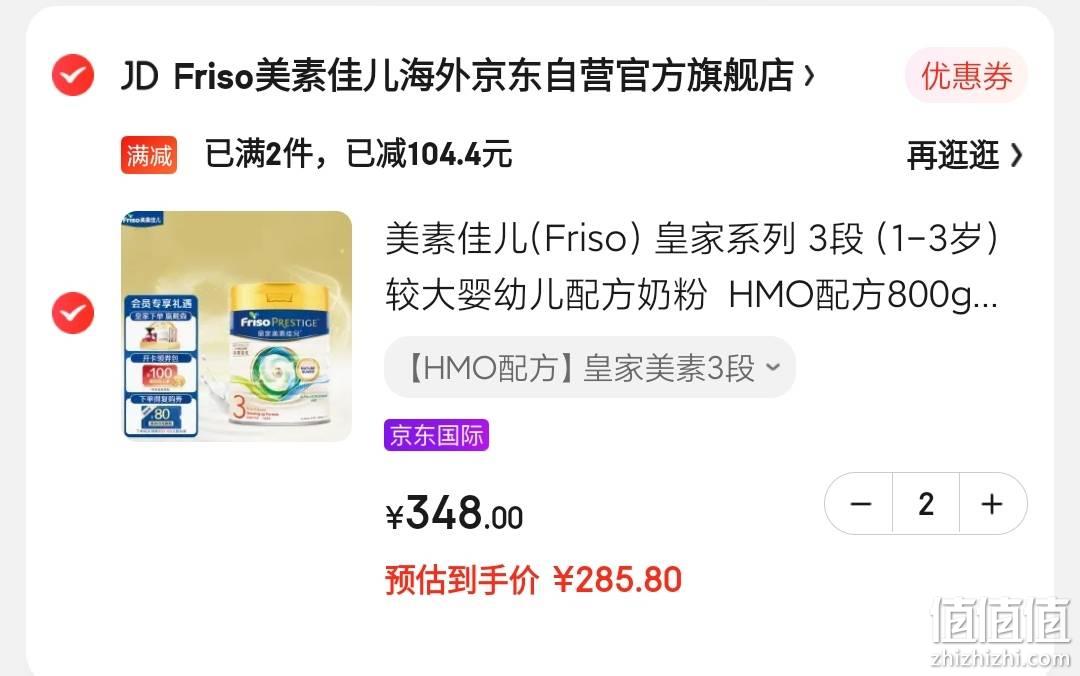Screen dimensions: 1080x676
Task: Tap the 京东国际 purple badge
Action: click(437, 435)
